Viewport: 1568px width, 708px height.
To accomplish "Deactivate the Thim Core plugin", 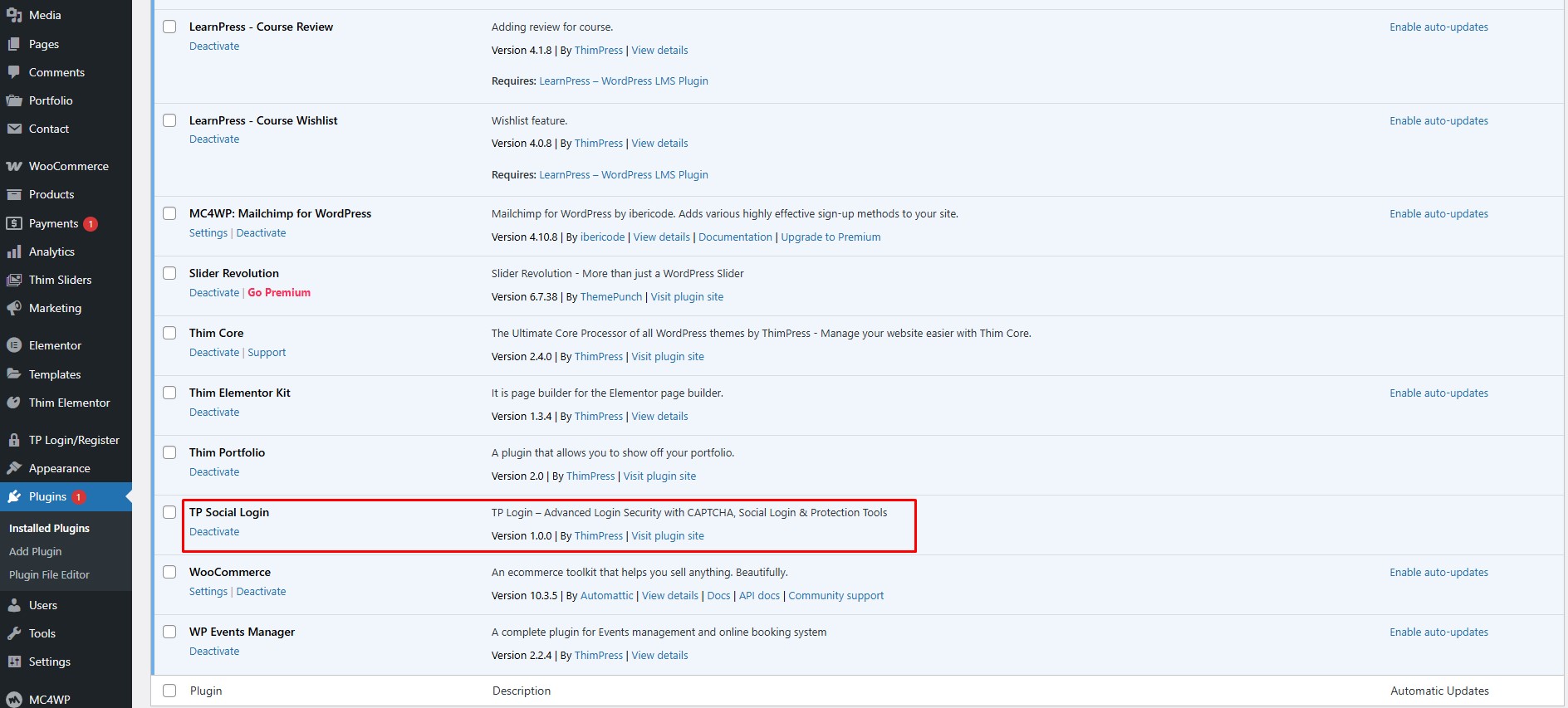I will pos(213,353).
